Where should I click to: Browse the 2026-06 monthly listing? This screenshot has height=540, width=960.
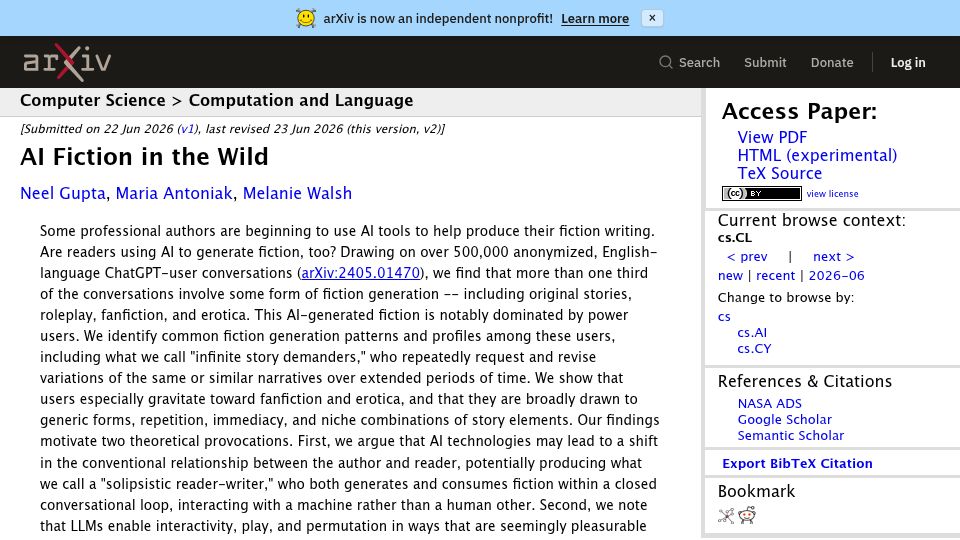point(836,276)
